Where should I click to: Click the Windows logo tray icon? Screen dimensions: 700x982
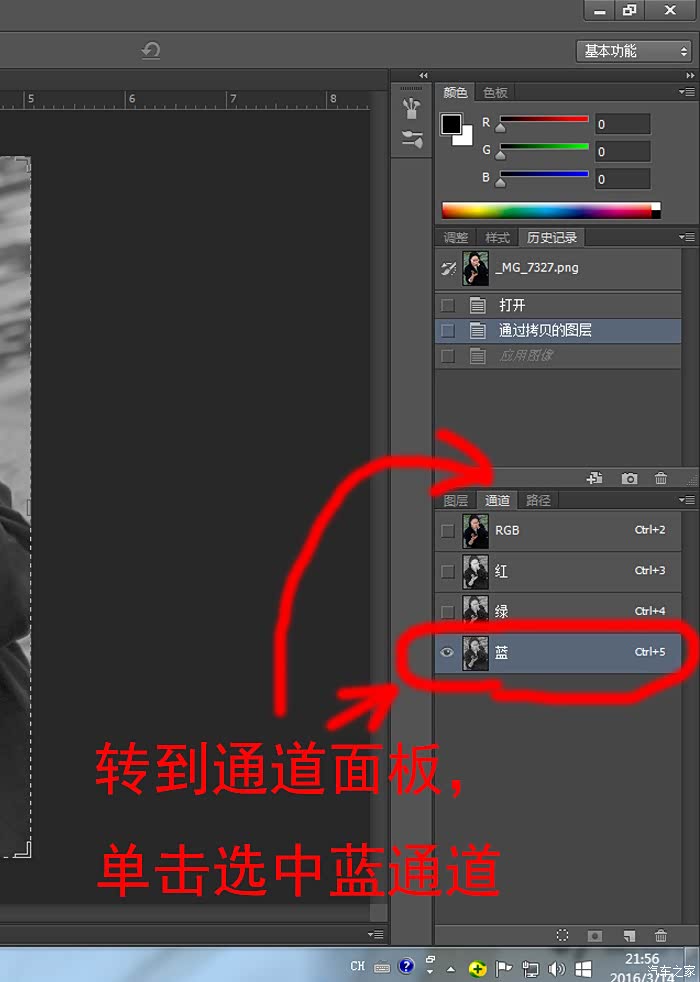click(x=583, y=969)
